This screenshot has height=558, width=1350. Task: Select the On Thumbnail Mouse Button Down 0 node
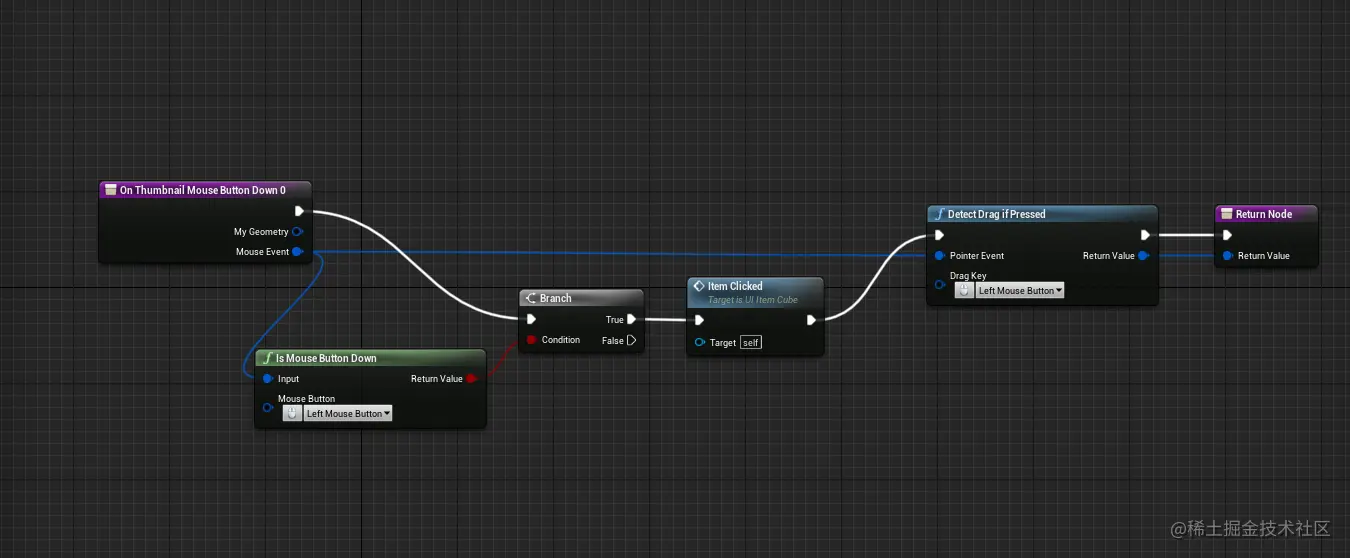pyautogui.click(x=206, y=190)
